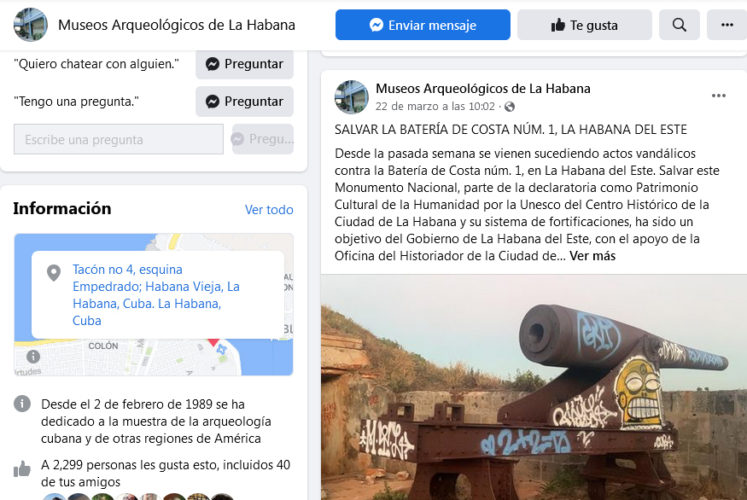Open the post options three-dot menu
The width and height of the screenshot is (747, 500).
pos(718,96)
